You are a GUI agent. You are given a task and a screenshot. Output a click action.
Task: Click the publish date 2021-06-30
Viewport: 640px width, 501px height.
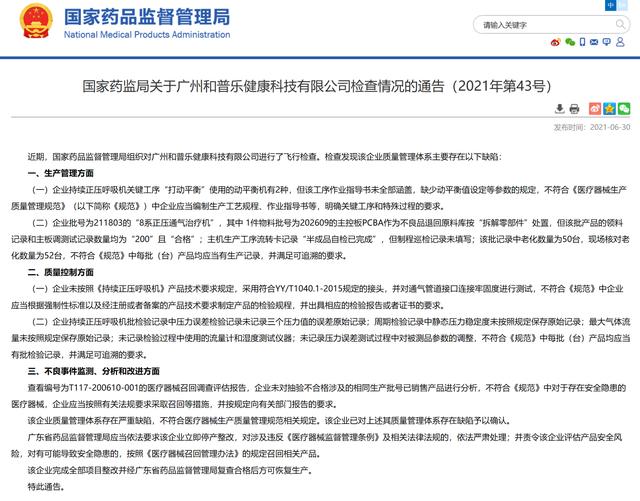(610, 127)
